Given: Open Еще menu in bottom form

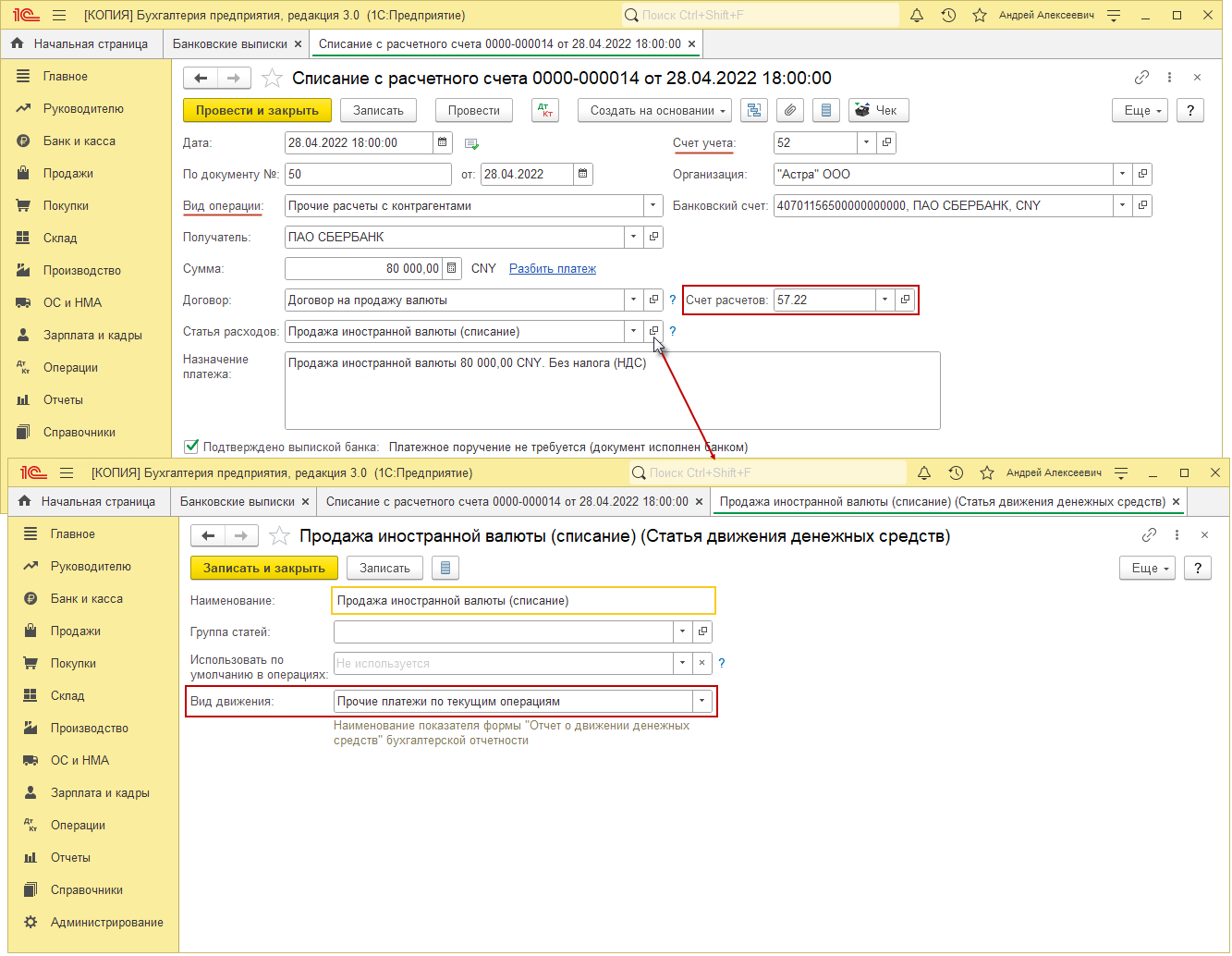Looking at the screenshot, I should click(1147, 568).
